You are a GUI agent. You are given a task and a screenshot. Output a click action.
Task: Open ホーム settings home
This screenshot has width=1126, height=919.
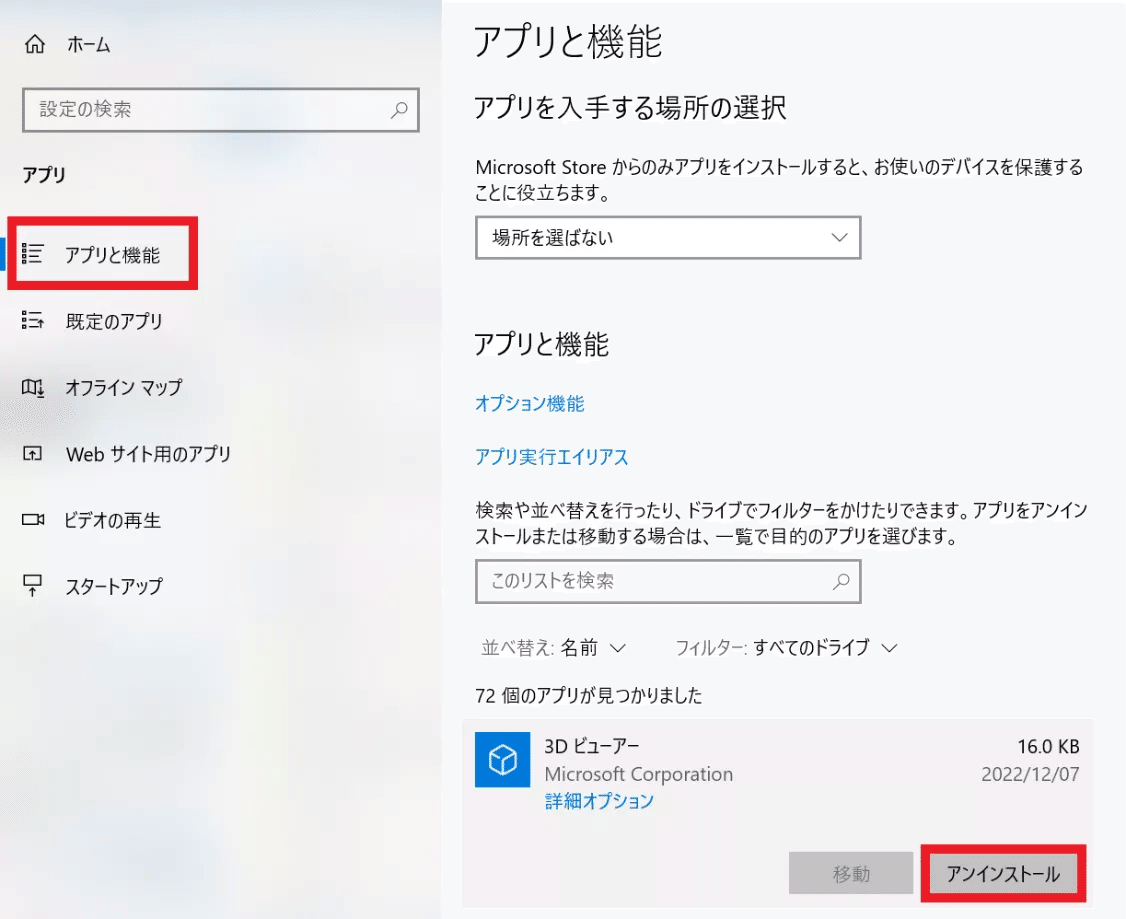(x=88, y=45)
